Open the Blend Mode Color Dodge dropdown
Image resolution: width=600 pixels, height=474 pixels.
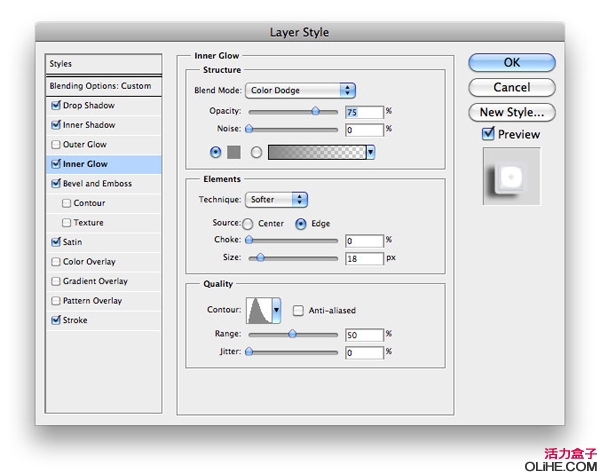pyautogui.click(x=300, y=90)
